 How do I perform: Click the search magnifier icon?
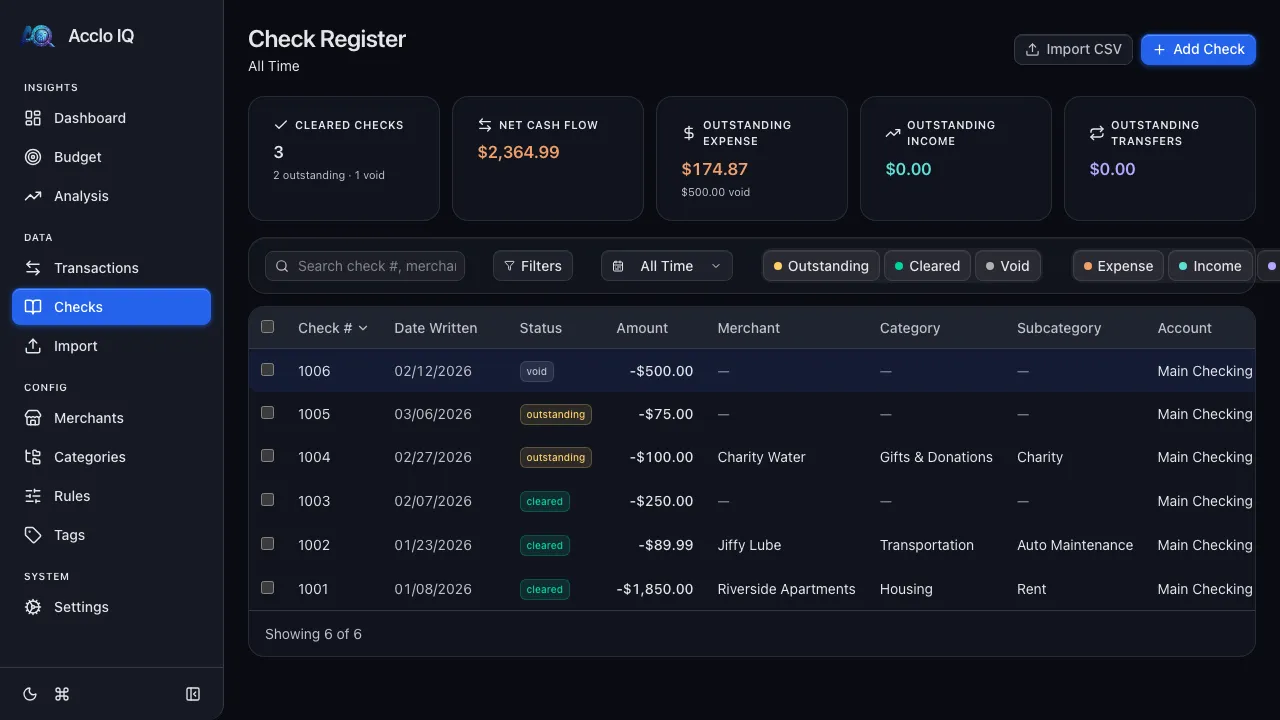pyautogui.click(x=283, y=266)
